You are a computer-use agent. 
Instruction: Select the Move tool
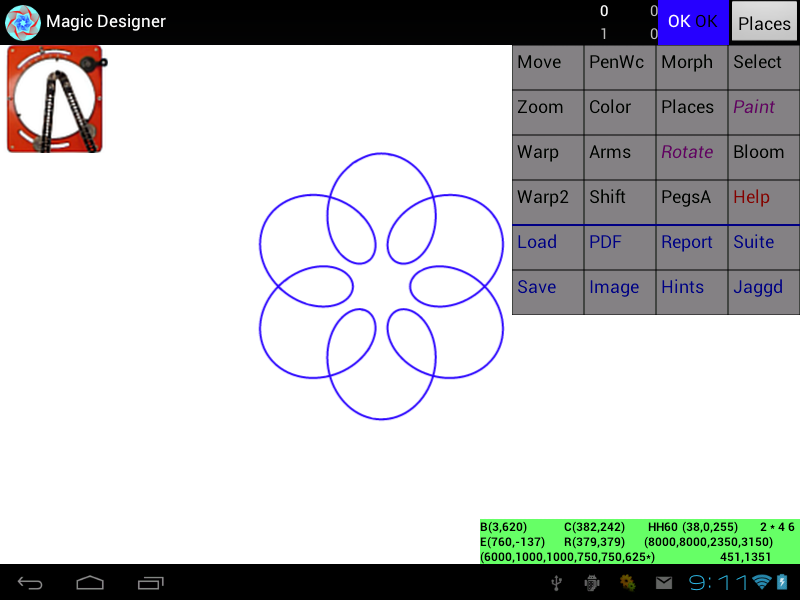tap(547, 67)
